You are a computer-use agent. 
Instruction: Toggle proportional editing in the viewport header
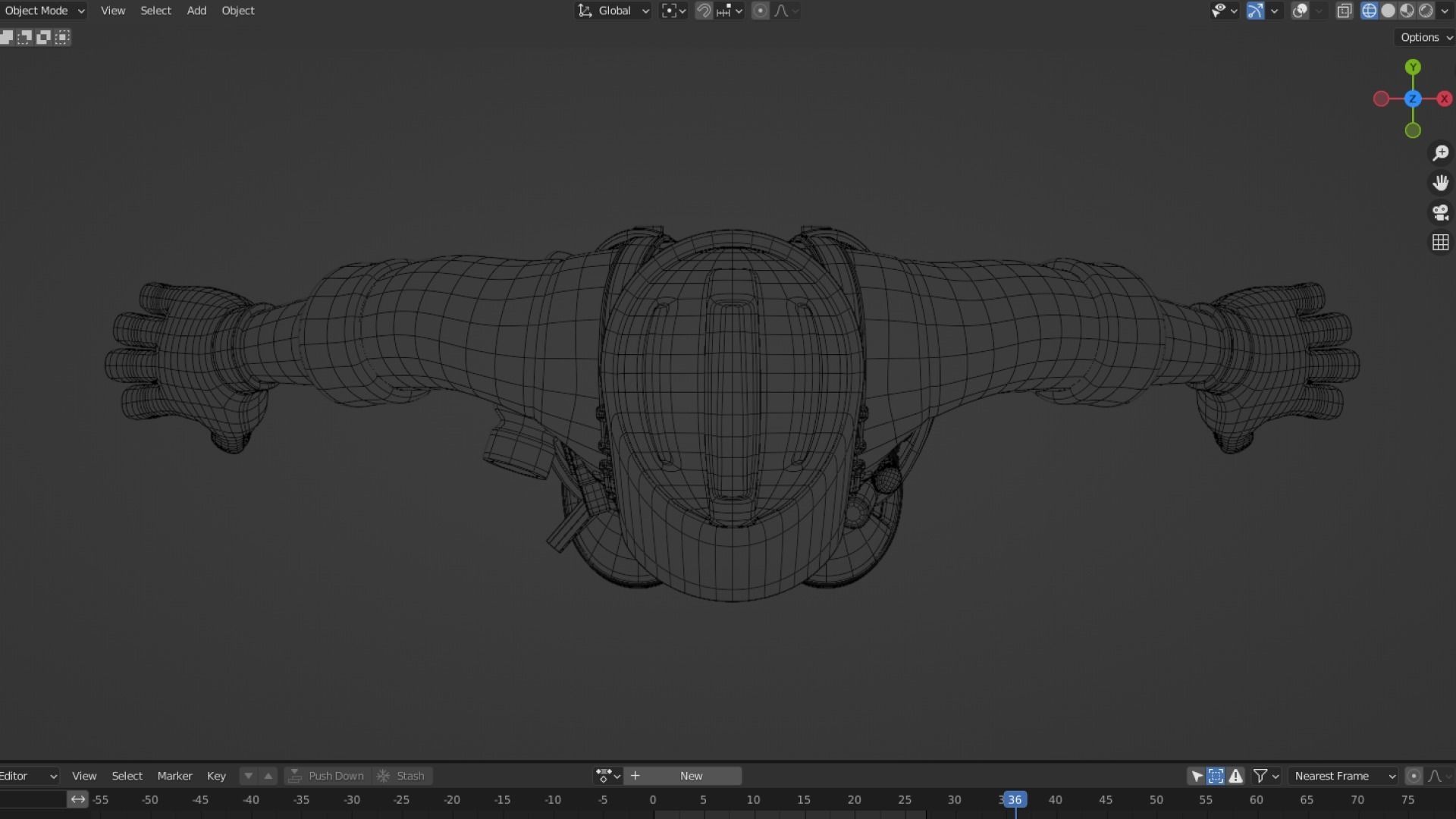click(760, 11)
